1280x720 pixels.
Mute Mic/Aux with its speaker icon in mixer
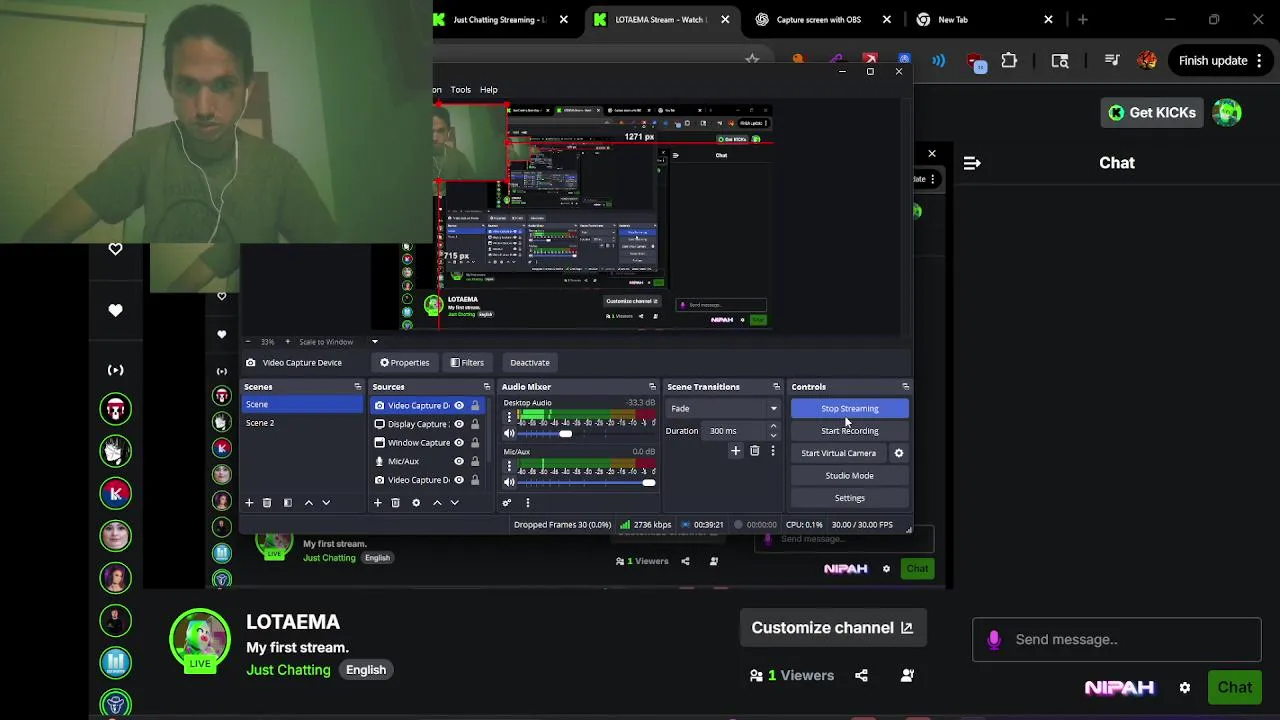[x=509, y=482]
